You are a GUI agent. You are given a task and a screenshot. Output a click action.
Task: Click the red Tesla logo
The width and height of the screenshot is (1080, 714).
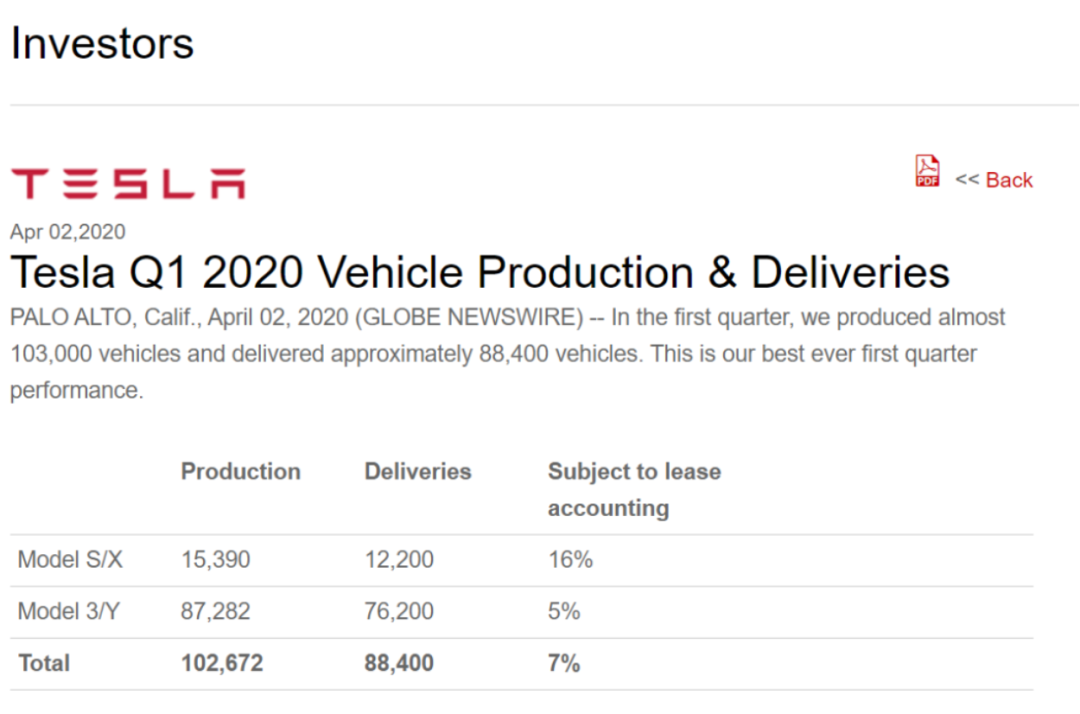(x=128, y=183)
